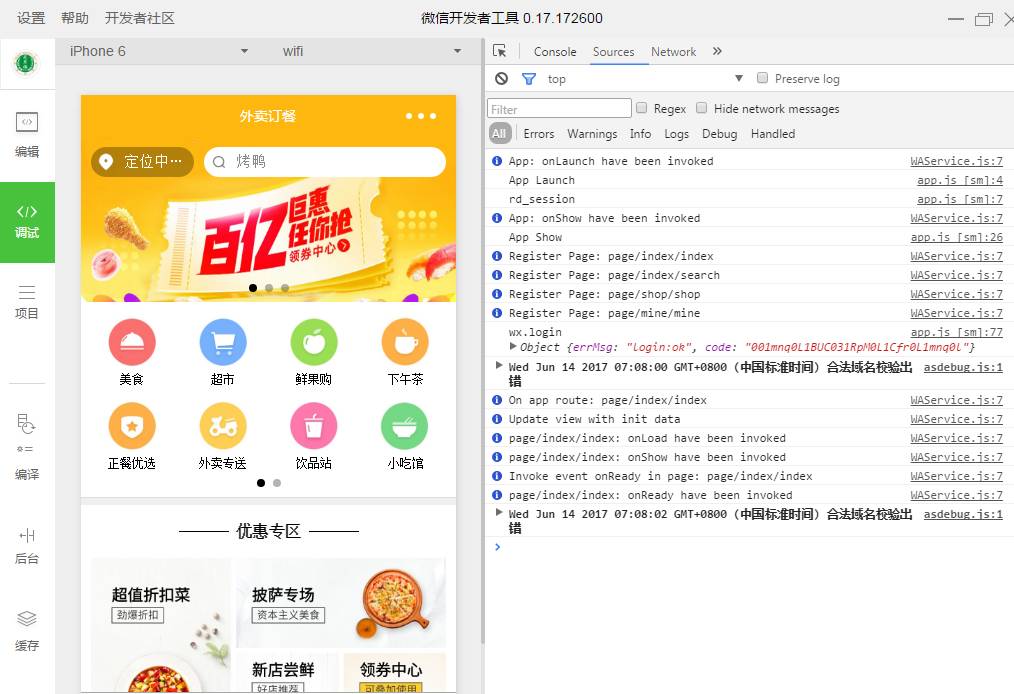The width and height of the screenshot is (1014, 694).
Task: Click the 编译 (compile) sidebar icon
Action: [x=27, y=446]
